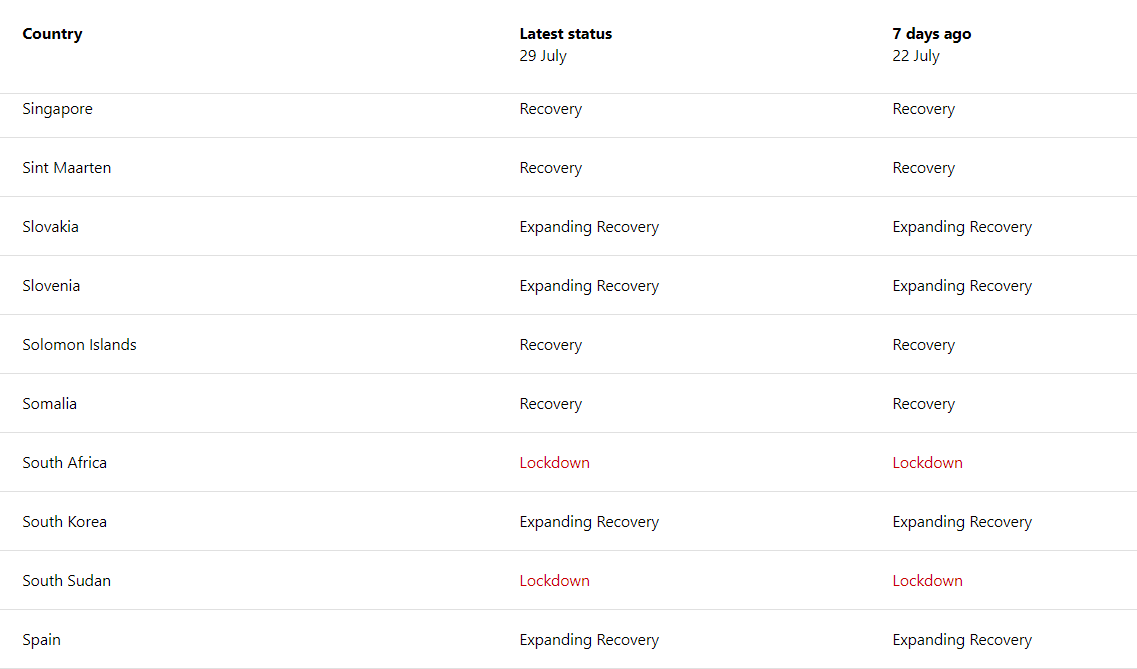Select the South Korea country name
Screen dimensions: 1137x669
(65, 522)
